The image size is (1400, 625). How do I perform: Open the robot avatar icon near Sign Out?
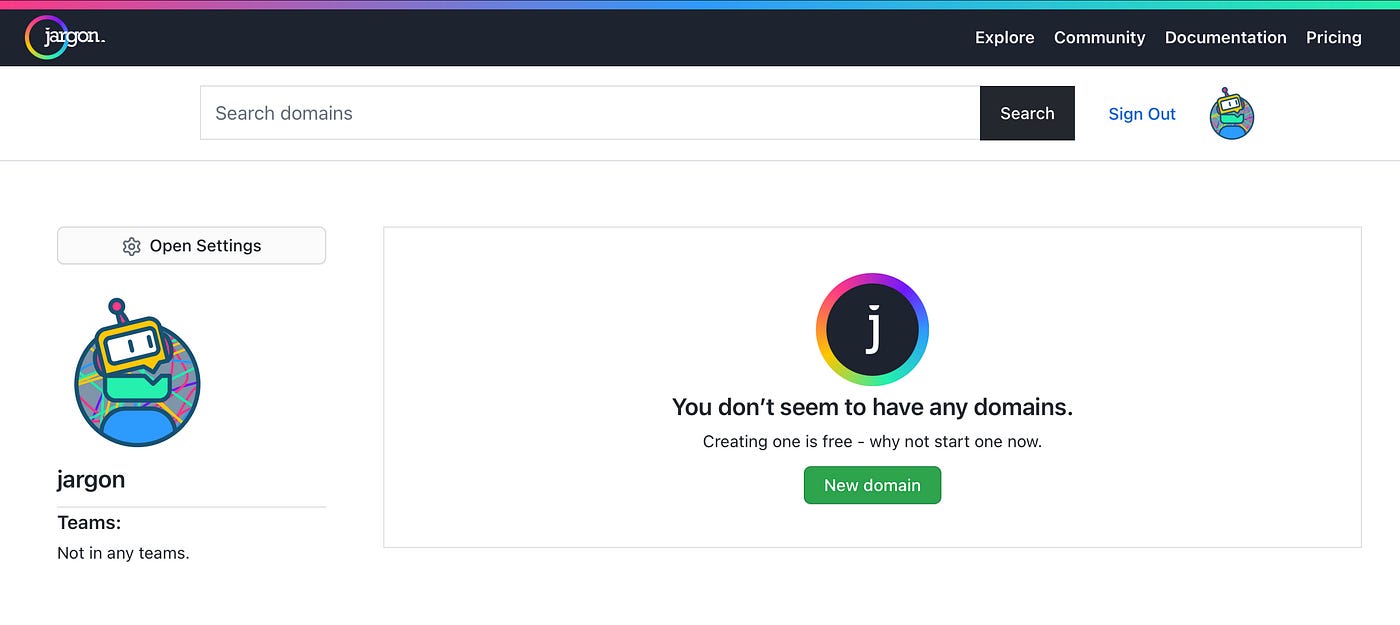tap(1231, 116)
